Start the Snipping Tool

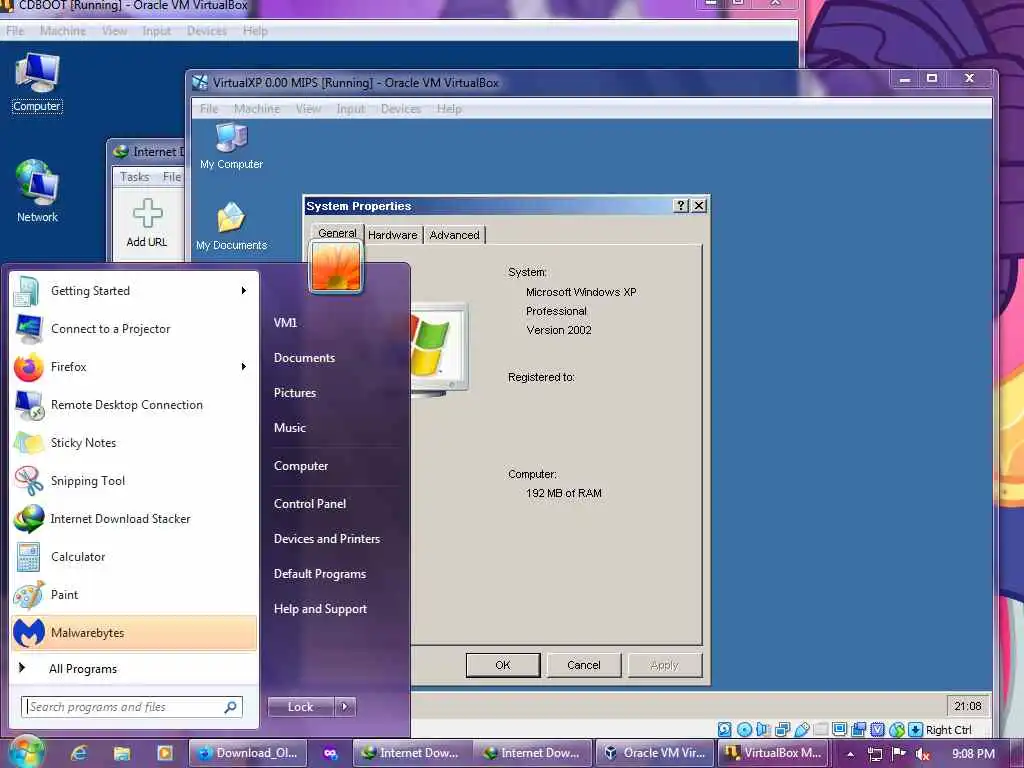tap(134, 481)
